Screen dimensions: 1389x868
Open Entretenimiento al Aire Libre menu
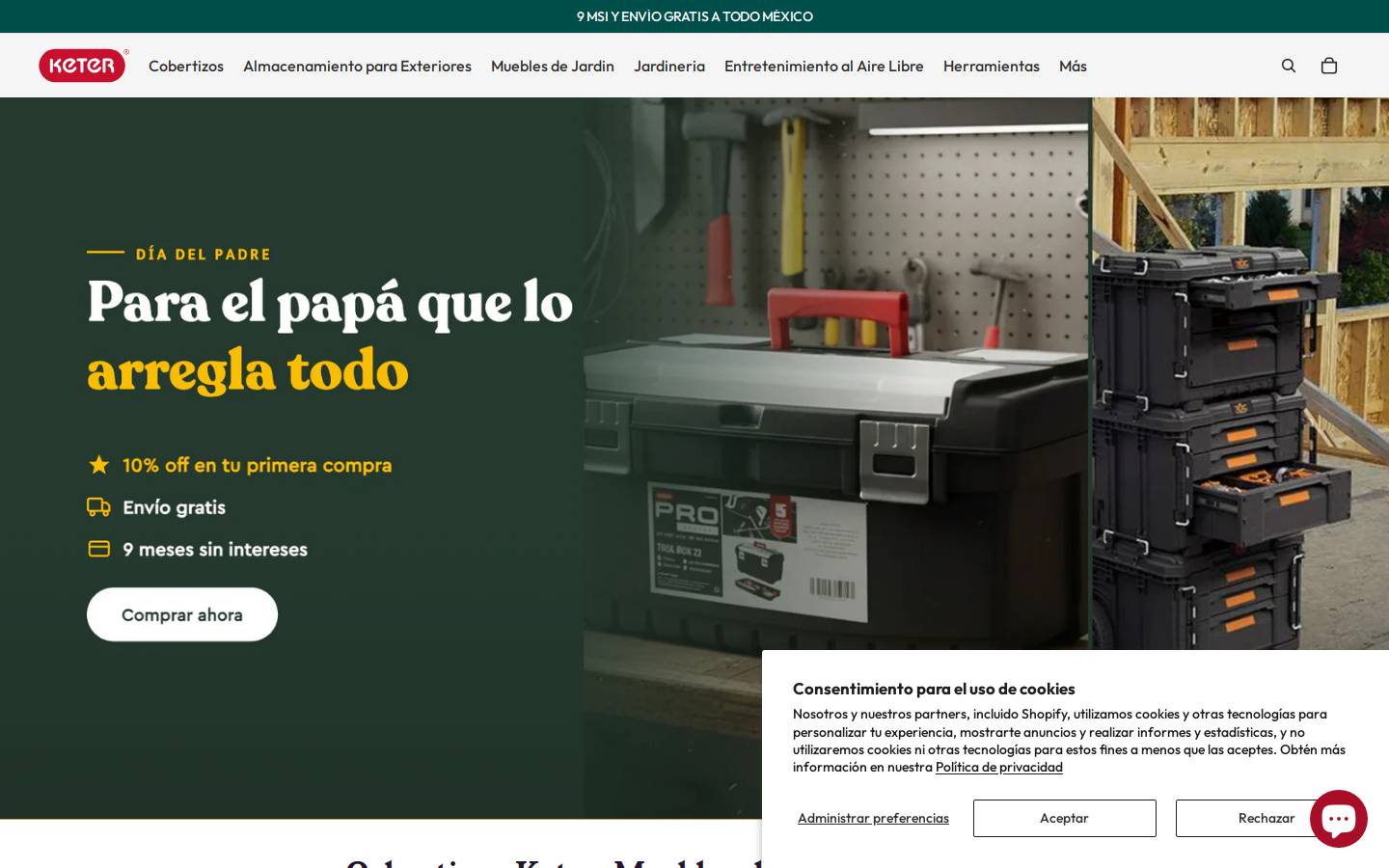(x=824, y=66)
